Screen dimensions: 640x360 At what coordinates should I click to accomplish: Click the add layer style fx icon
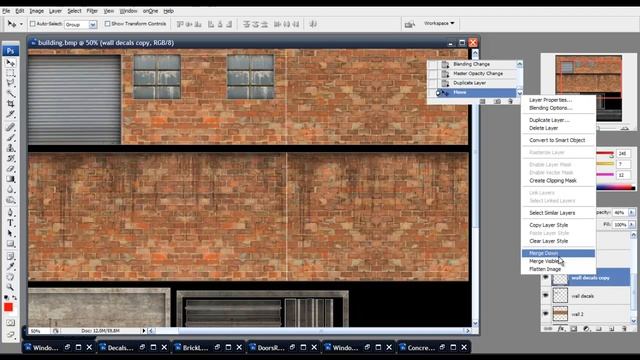tap(561, 329)
